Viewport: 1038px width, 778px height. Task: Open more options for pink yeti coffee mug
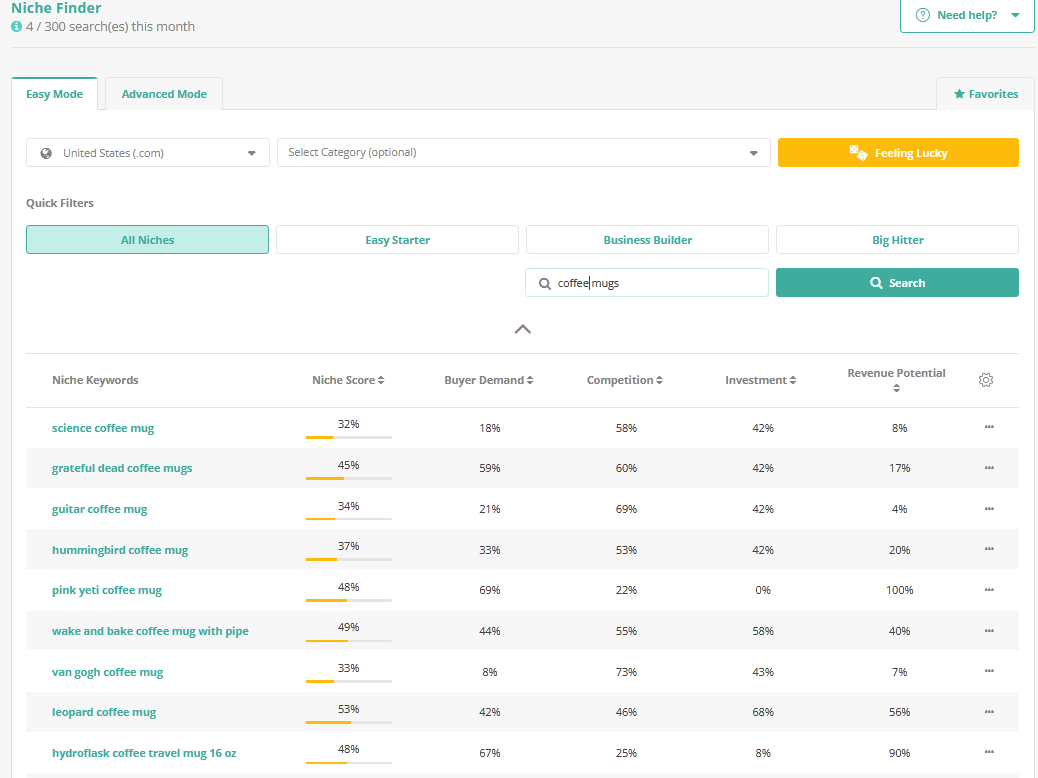coord(989,590)
